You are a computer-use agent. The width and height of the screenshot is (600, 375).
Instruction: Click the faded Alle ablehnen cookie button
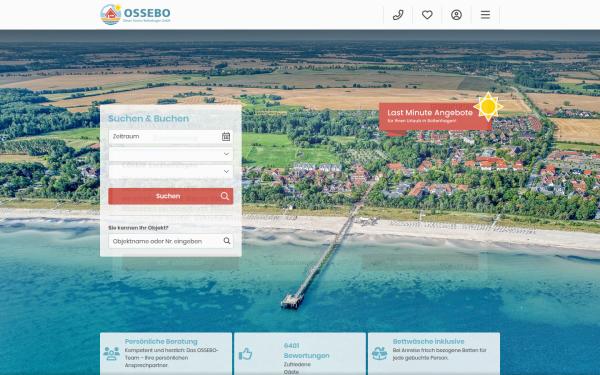click(180, 262)
